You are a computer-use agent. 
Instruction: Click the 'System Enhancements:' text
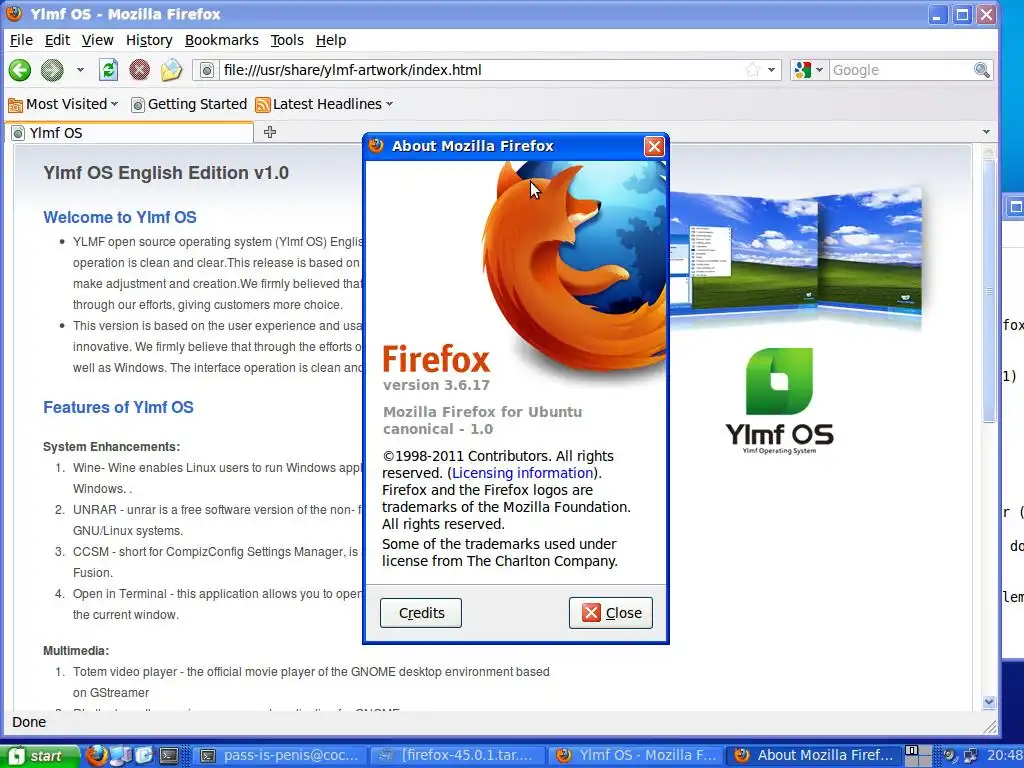pos(112,447)
